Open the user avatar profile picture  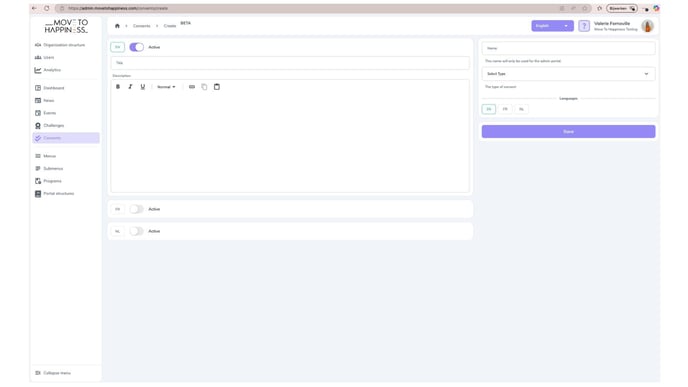[648, 26]
